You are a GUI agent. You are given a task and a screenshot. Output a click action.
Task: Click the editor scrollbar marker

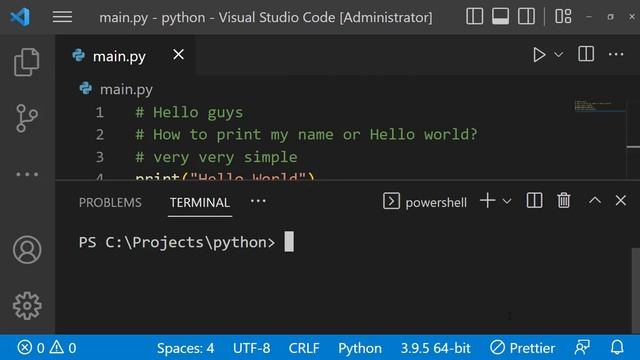[x=633, y=147]
